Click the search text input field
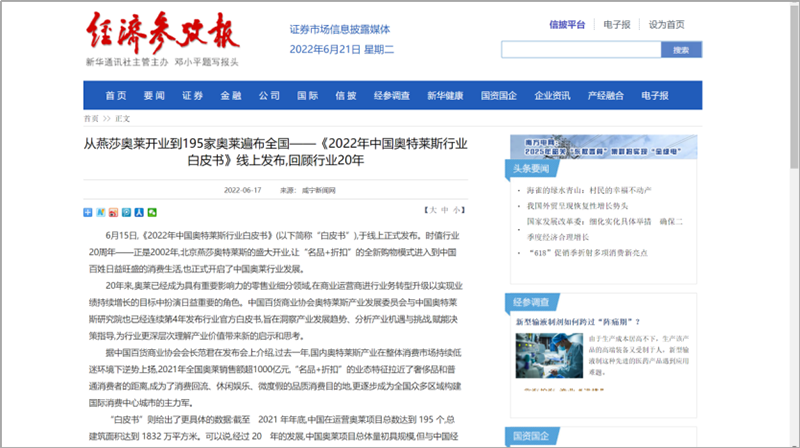This screenshot has width=800, height=448. [x=580, y=49]
